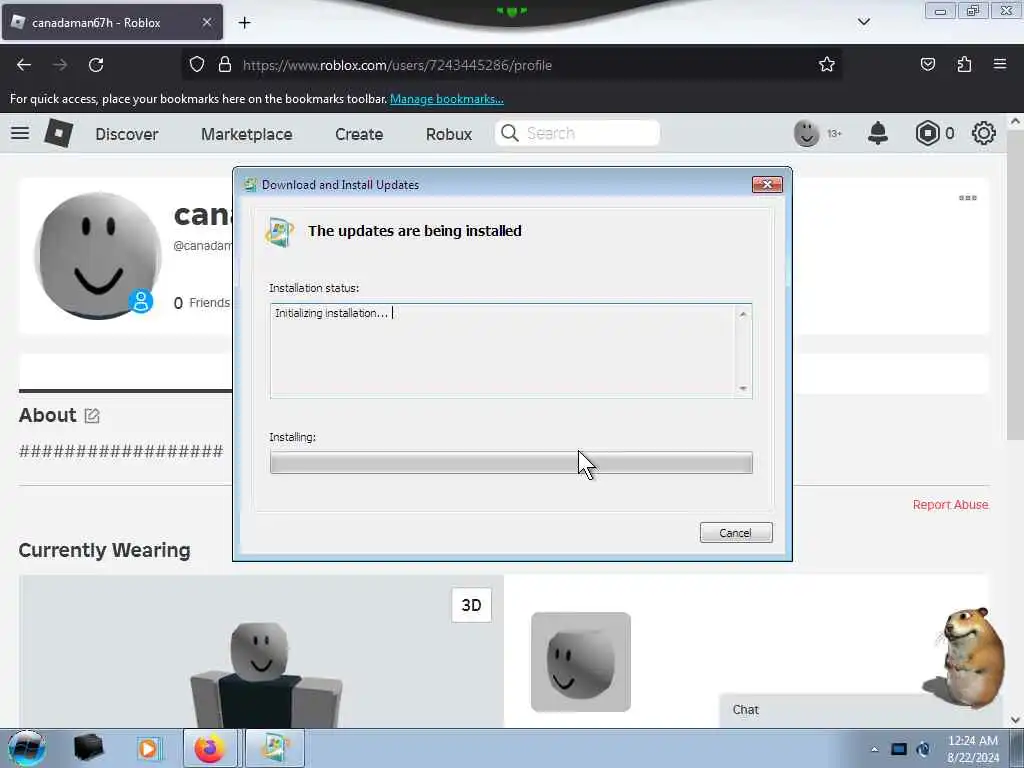The image size is (1024, 768).
Task: Open the Firefox application menu
Action: point(1000,64)
